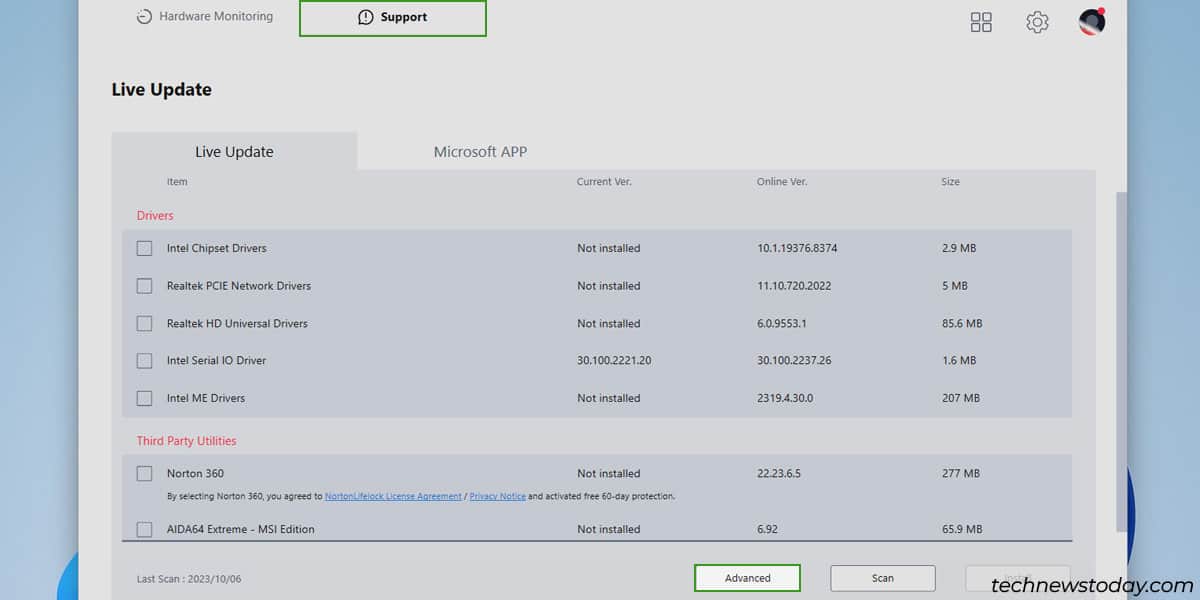Click the 85.6 MB size value
The image size is (1200, 600).
pos(962,323)
